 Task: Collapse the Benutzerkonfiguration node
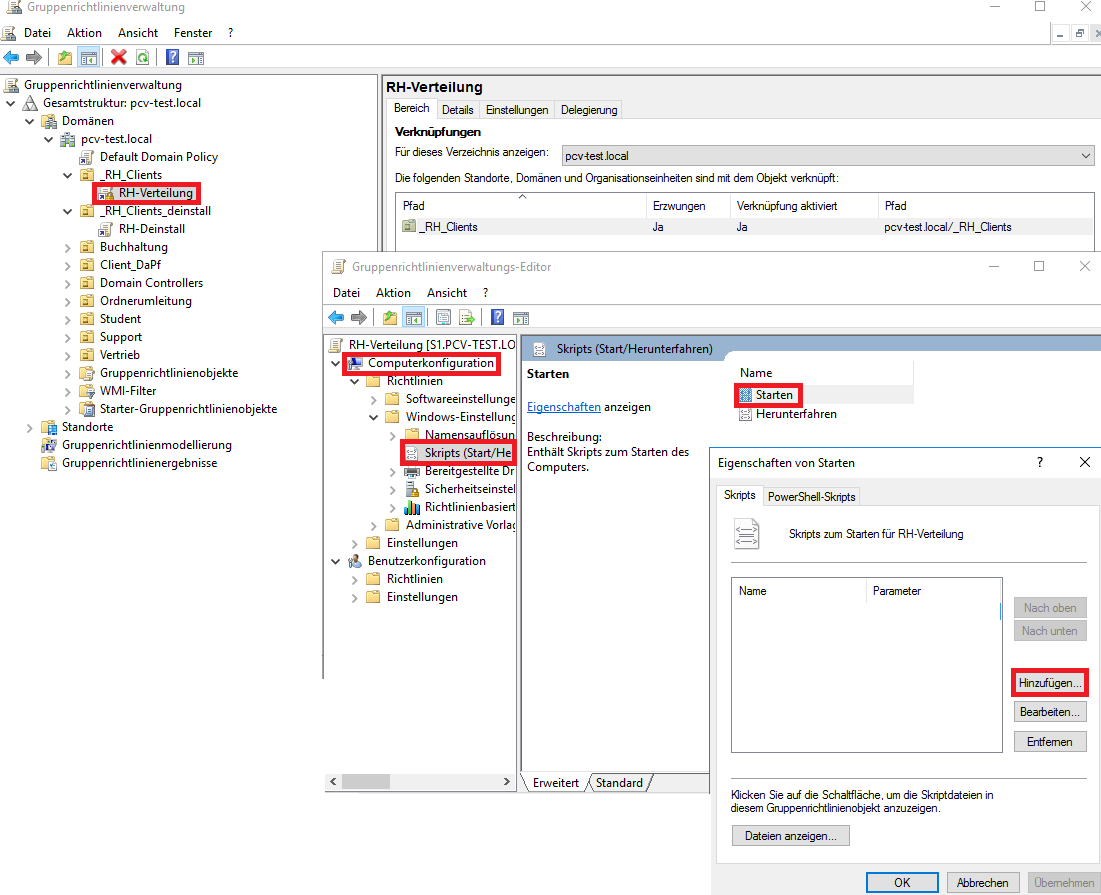(x=335, y=561)
